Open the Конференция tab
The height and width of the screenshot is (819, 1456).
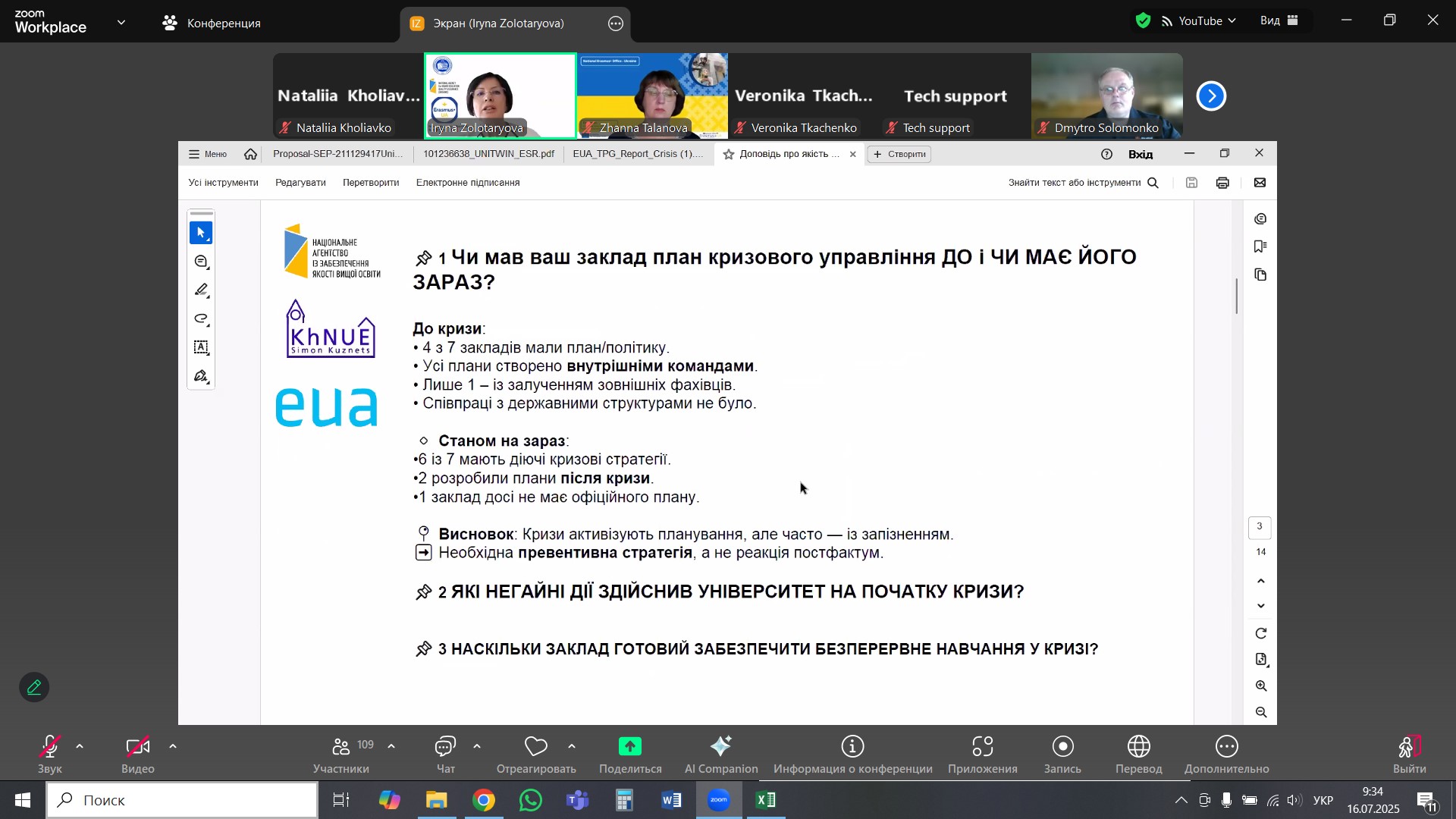[212, 24]
